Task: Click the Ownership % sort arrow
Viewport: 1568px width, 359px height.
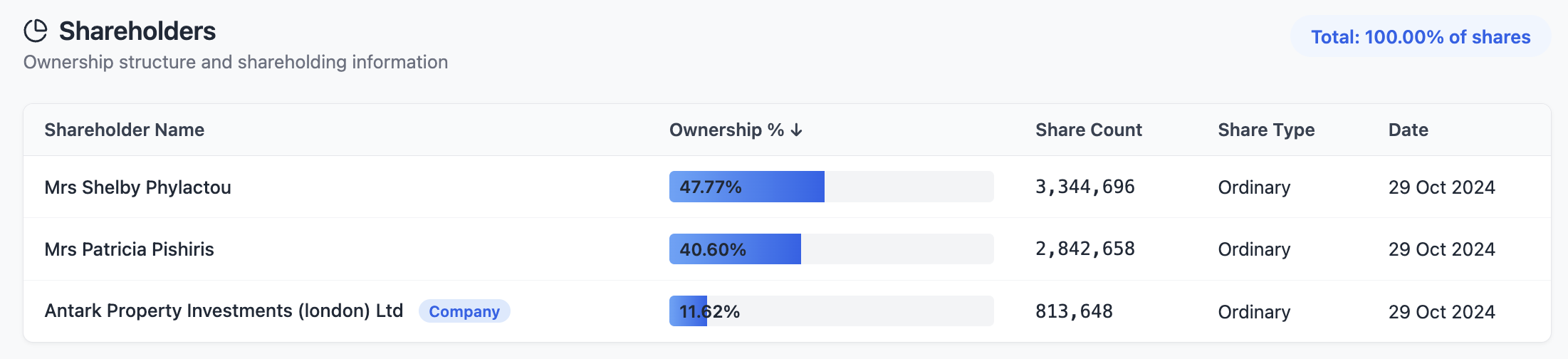Action: (x=797, y=130)
